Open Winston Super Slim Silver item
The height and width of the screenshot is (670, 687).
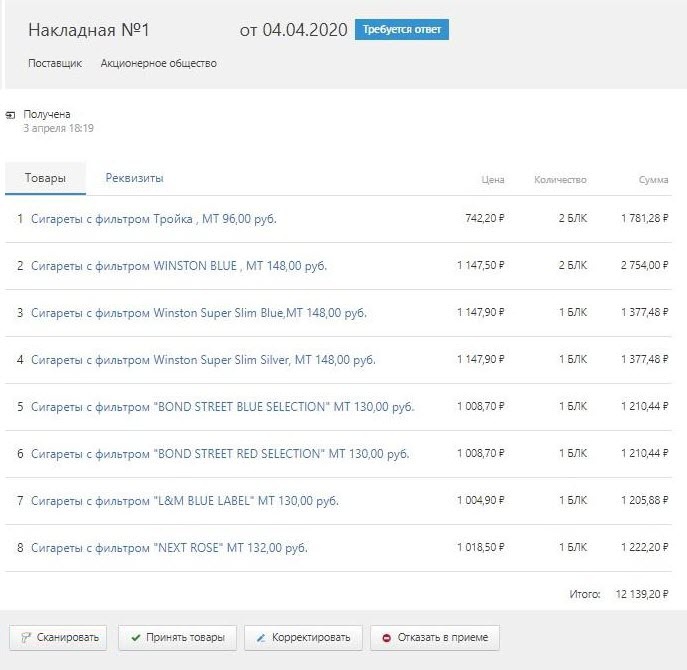pos(203,360)
